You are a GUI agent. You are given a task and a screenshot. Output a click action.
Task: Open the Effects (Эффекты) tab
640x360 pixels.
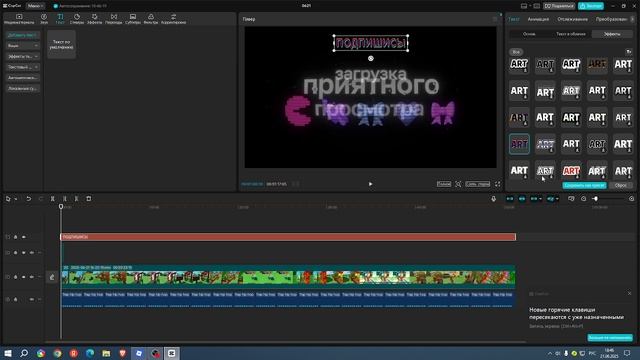pos(94,18)
